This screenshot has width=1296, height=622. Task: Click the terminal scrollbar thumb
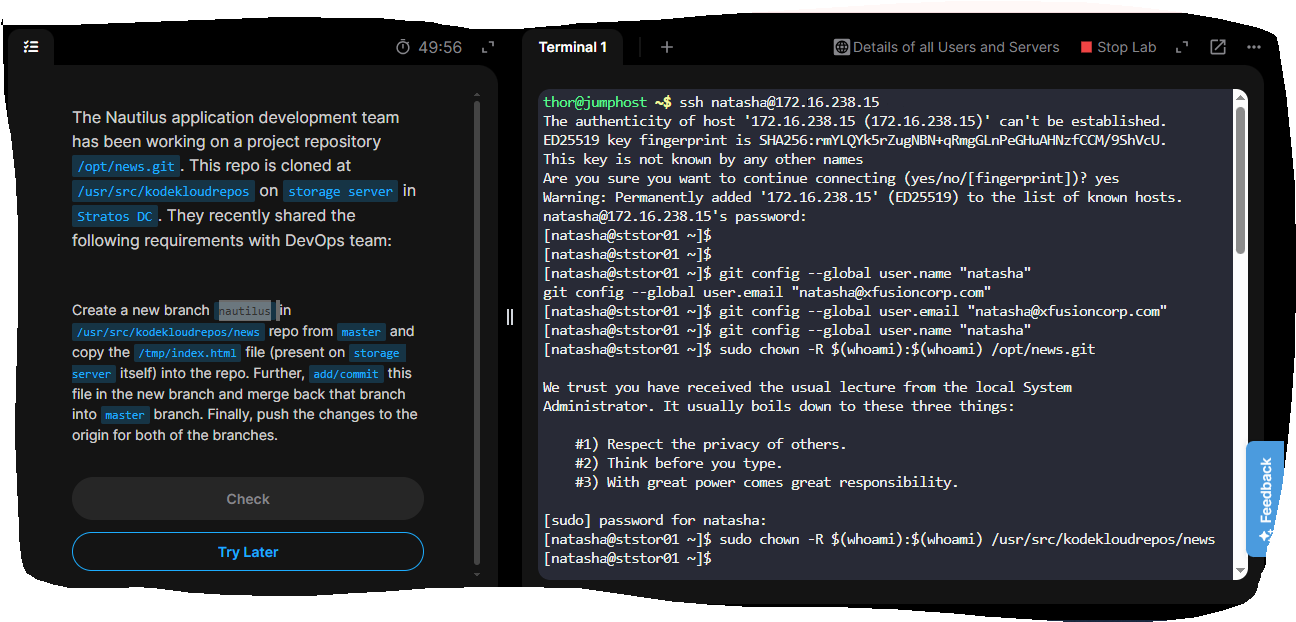point(1241,180)
